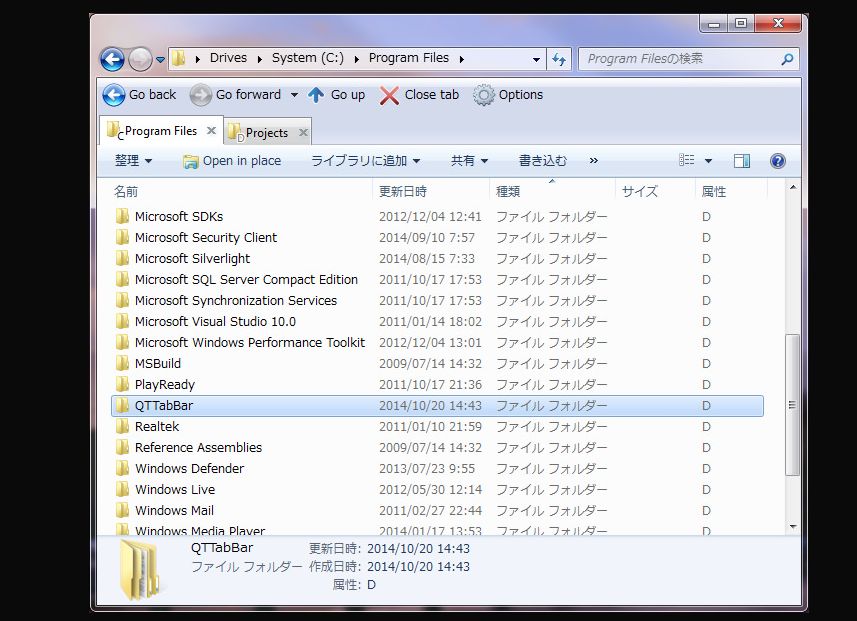Click the search magnifier icon
This screenshot has height=621, width=857.
point(787,59)
